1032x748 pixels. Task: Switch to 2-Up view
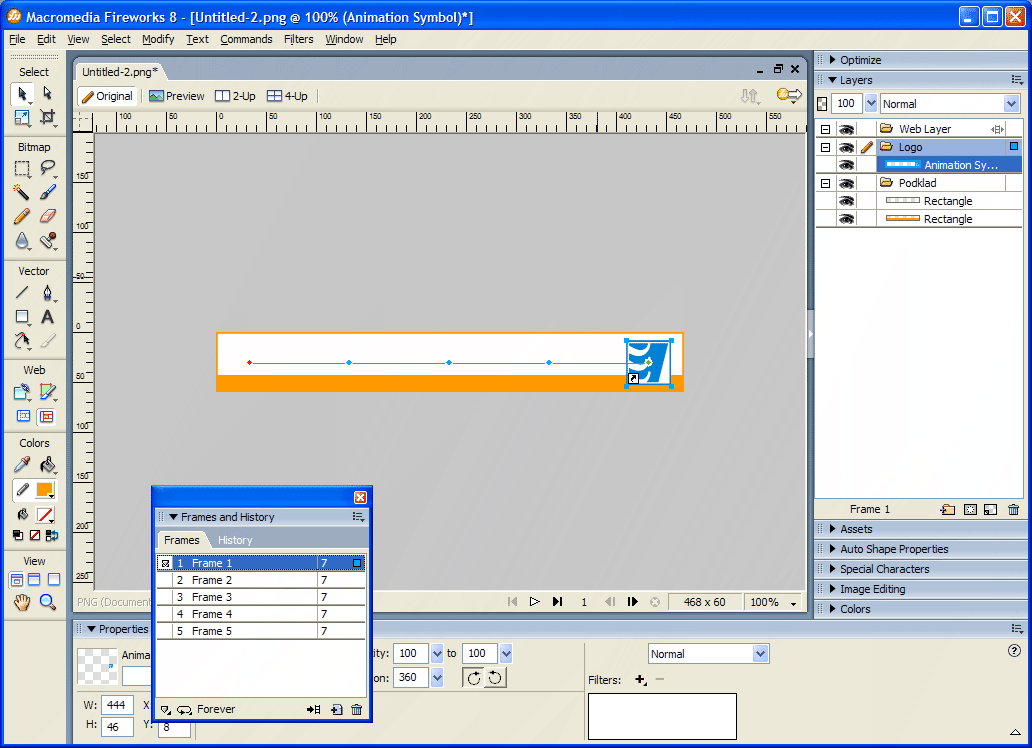point(236,96)
